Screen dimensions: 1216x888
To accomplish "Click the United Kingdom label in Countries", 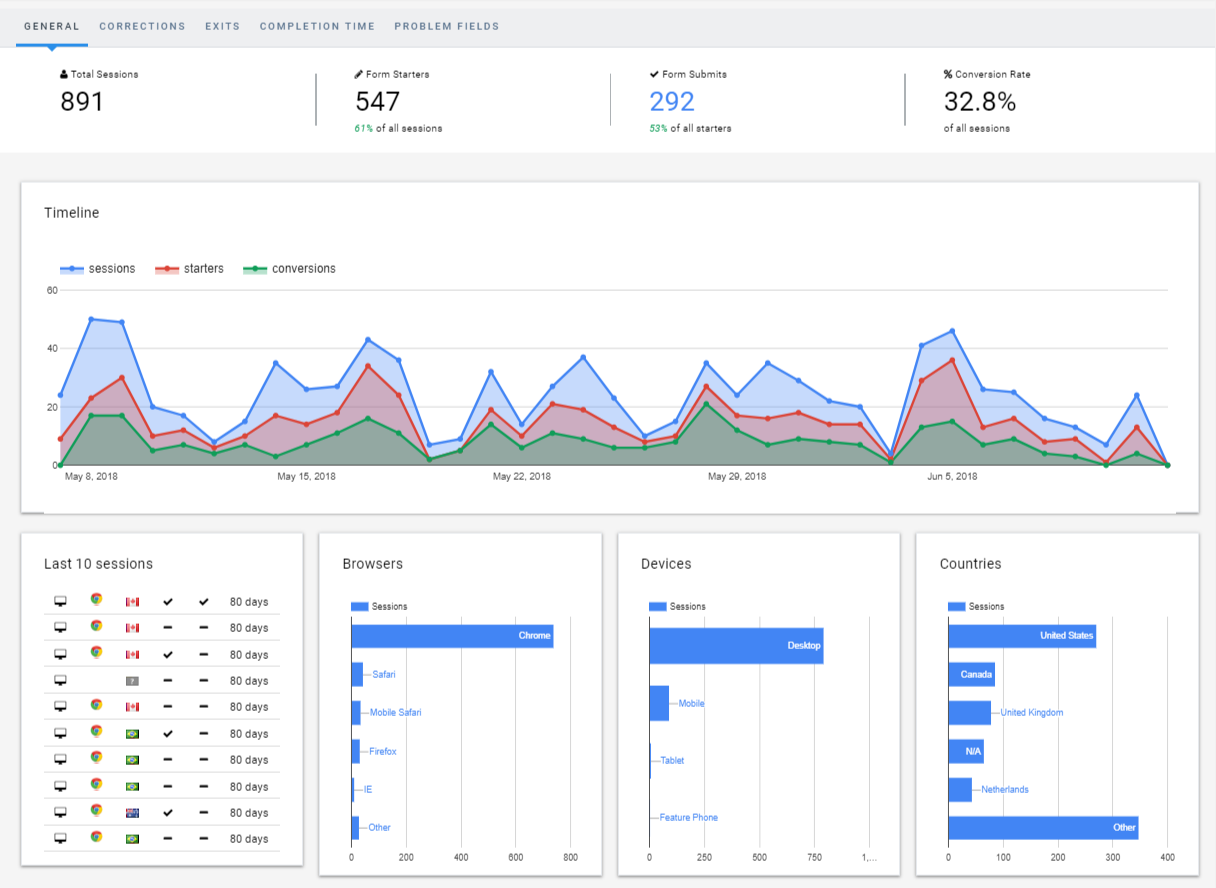I will [1032, 713].
